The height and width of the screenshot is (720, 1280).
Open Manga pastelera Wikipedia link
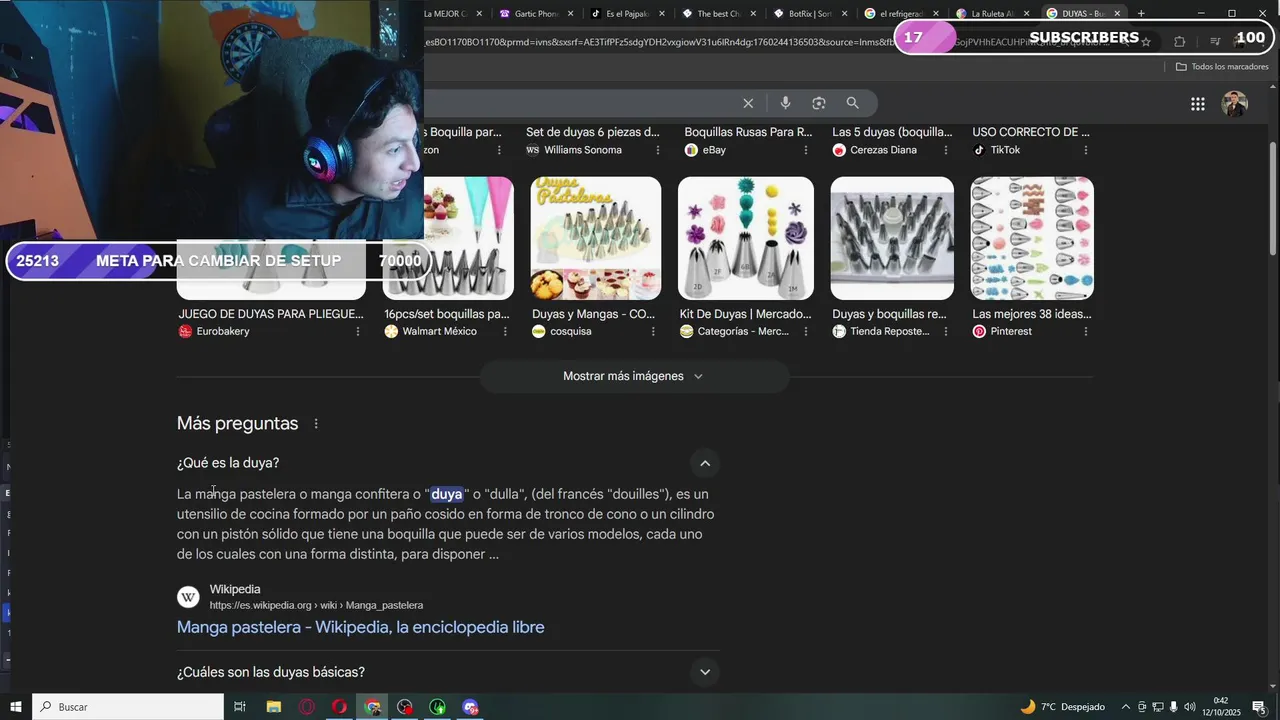(360, 627)
